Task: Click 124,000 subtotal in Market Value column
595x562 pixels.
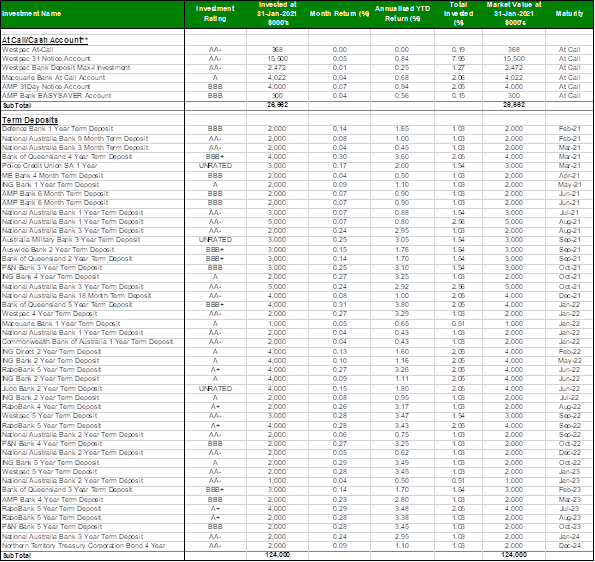Action: tap(514, 555)
